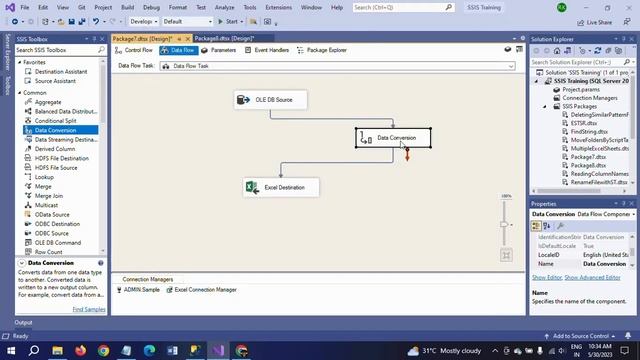
Task: Click Add to Source Control
Action: pos(580,336)
